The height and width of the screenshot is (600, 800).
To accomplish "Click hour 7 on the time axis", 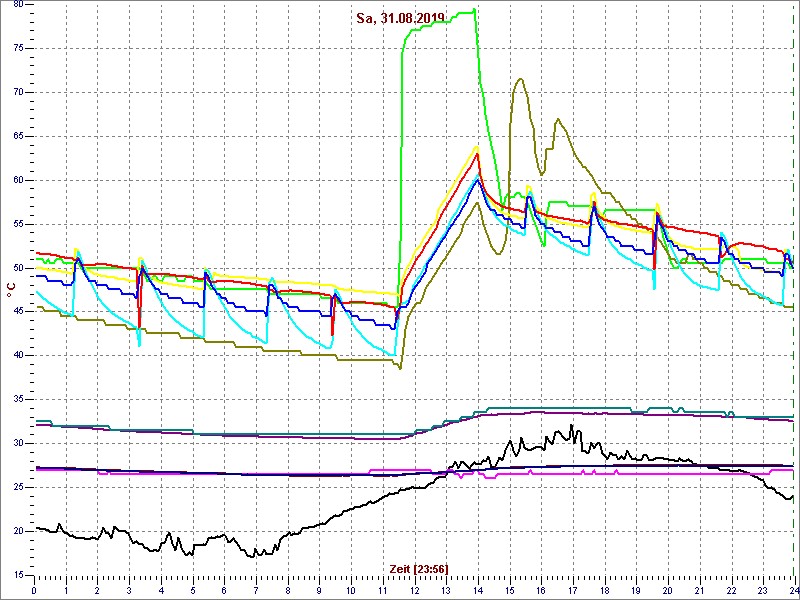I will pos(256,590).
